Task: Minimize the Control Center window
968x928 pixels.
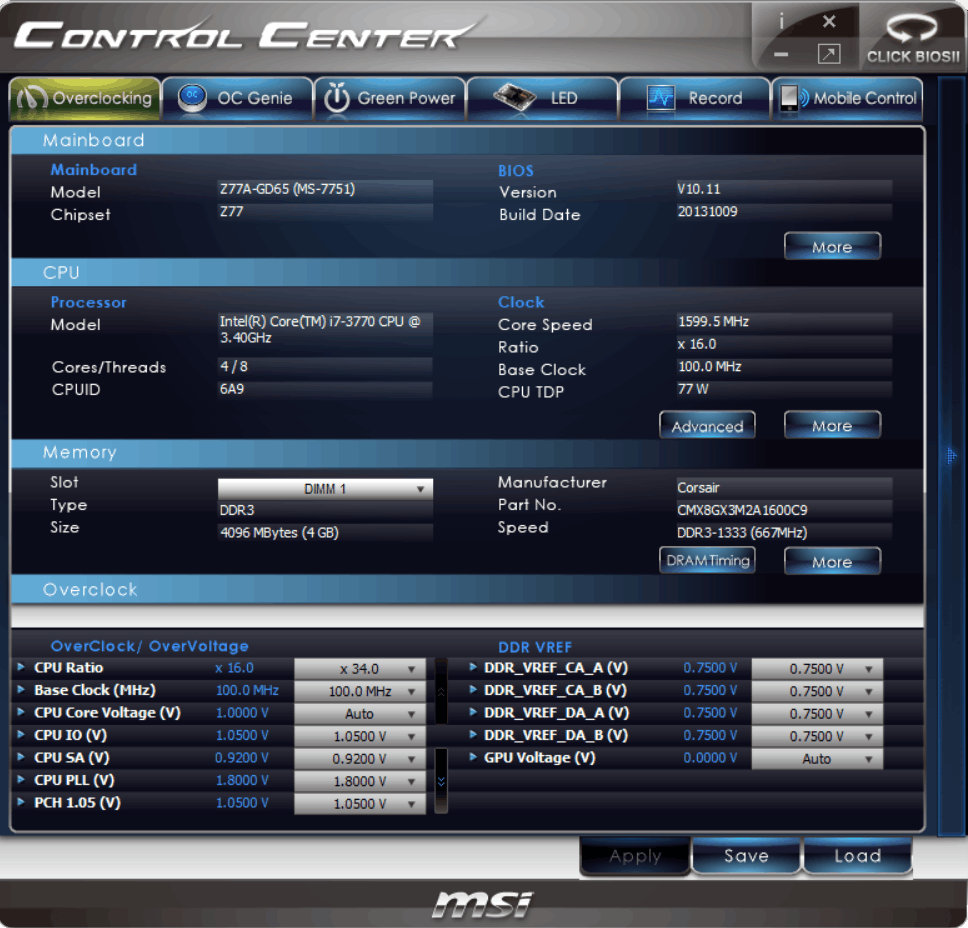Action: pyautogui.click(x=781, y=54)
